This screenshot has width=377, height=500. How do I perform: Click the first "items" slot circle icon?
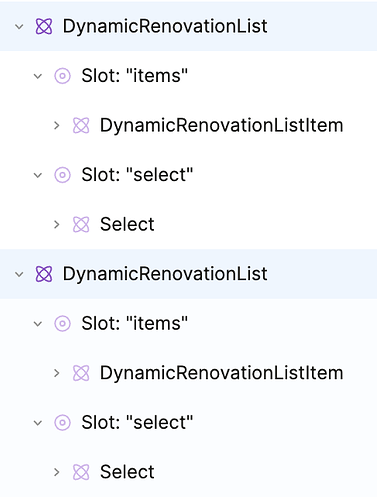(x=62, y=76)
